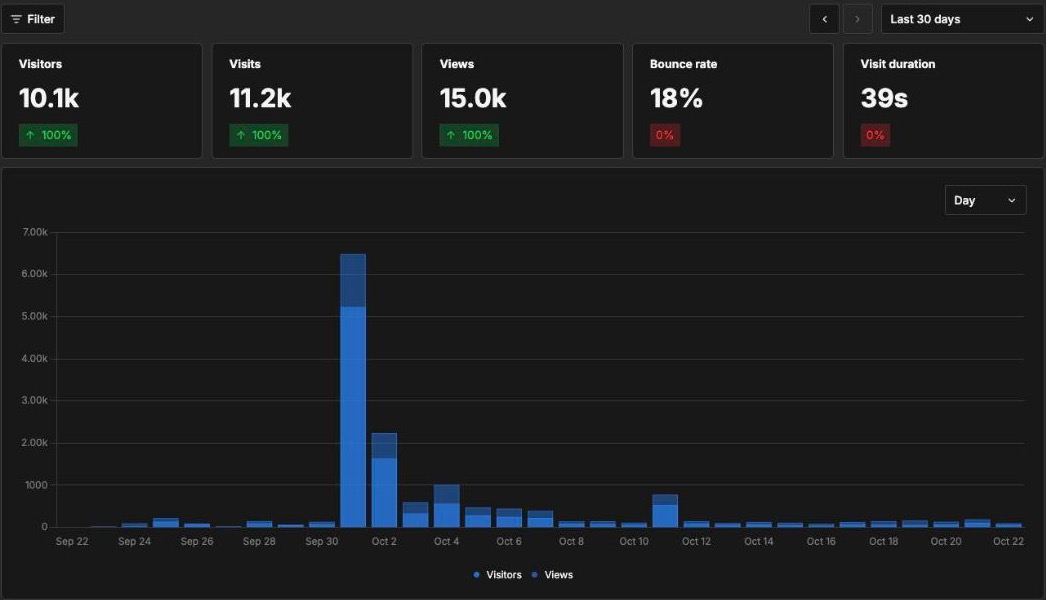Click the Sep 25 chart bar

165,523
